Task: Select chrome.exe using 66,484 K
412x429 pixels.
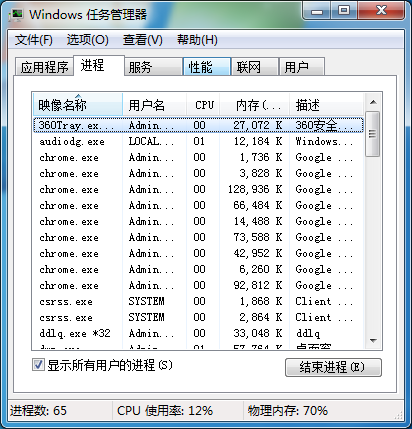Action: click(x=198, y=205)
